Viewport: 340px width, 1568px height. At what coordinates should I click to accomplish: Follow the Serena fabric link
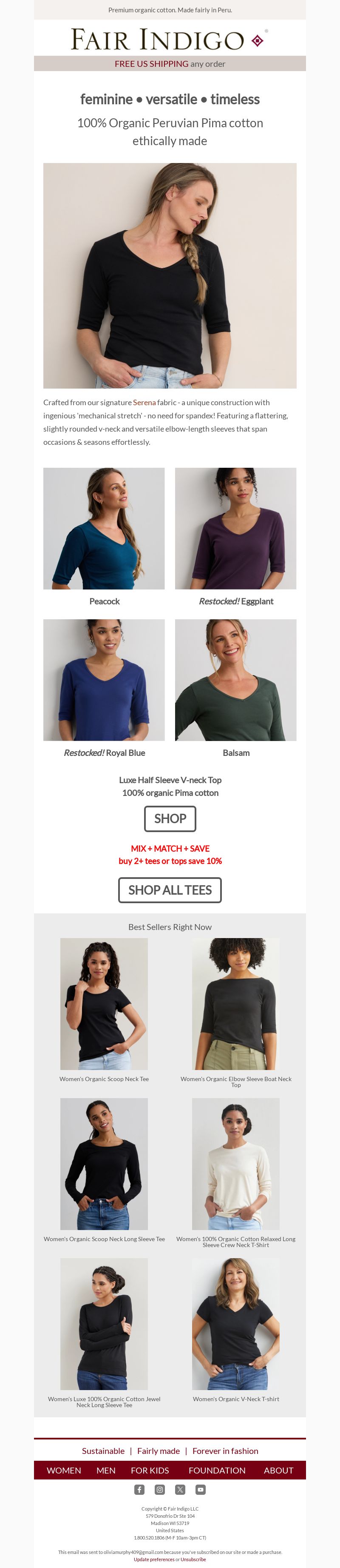tap(144, 402)
